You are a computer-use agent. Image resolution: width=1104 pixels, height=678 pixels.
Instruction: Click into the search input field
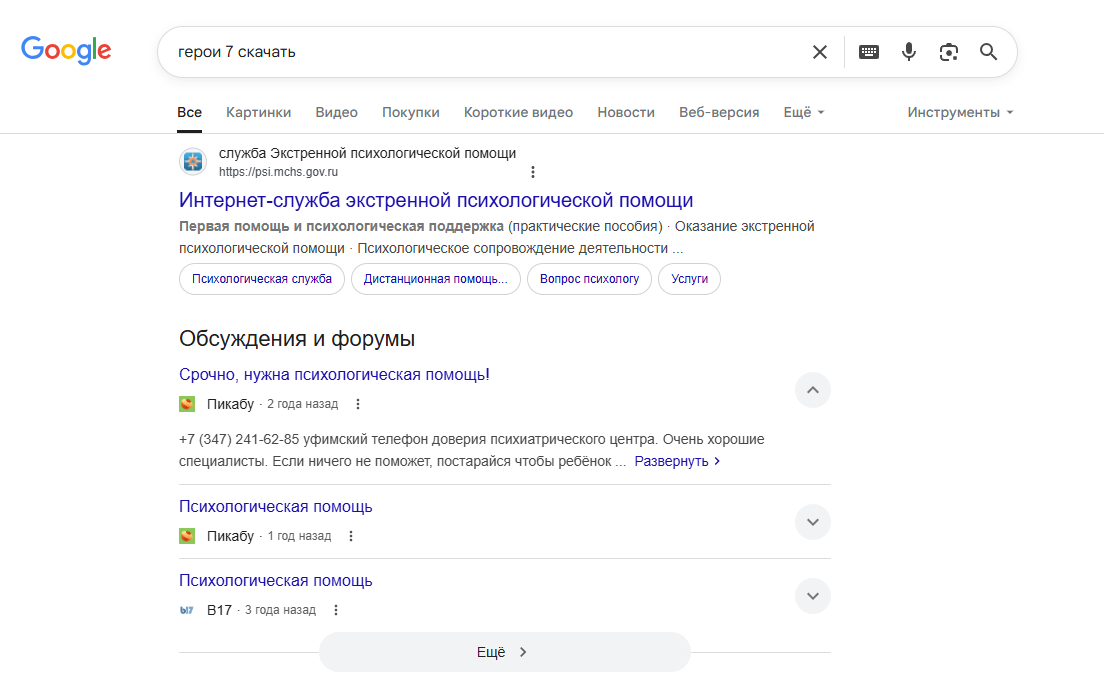[480, 52]
